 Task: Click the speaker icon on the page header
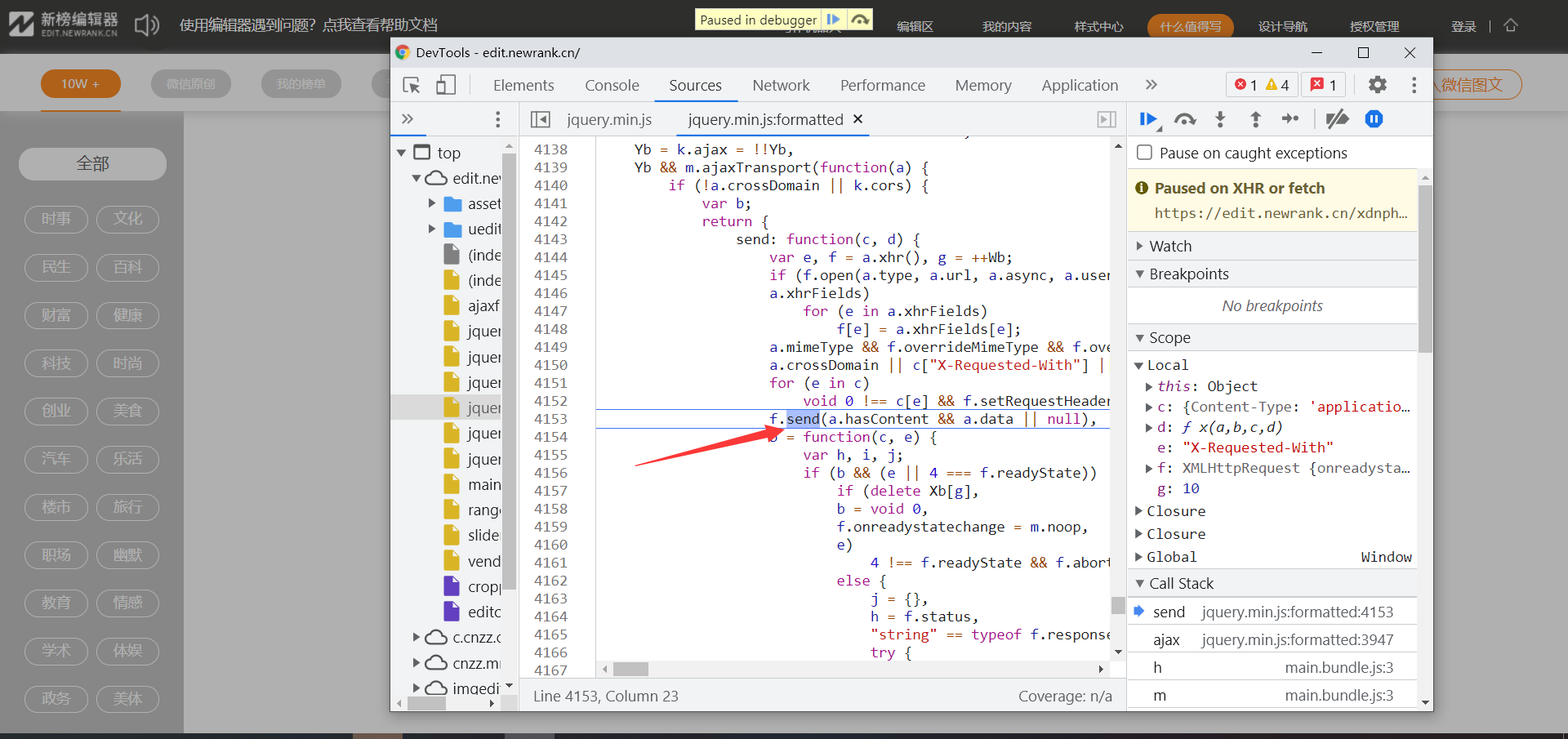coord(147,24)
